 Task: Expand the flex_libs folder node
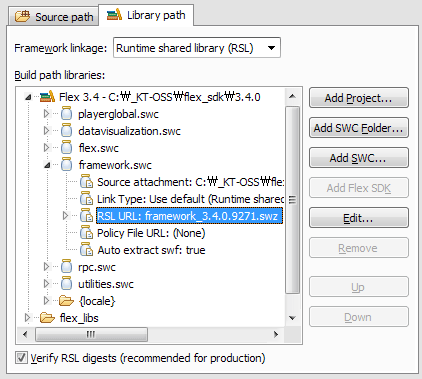(27, 318)
